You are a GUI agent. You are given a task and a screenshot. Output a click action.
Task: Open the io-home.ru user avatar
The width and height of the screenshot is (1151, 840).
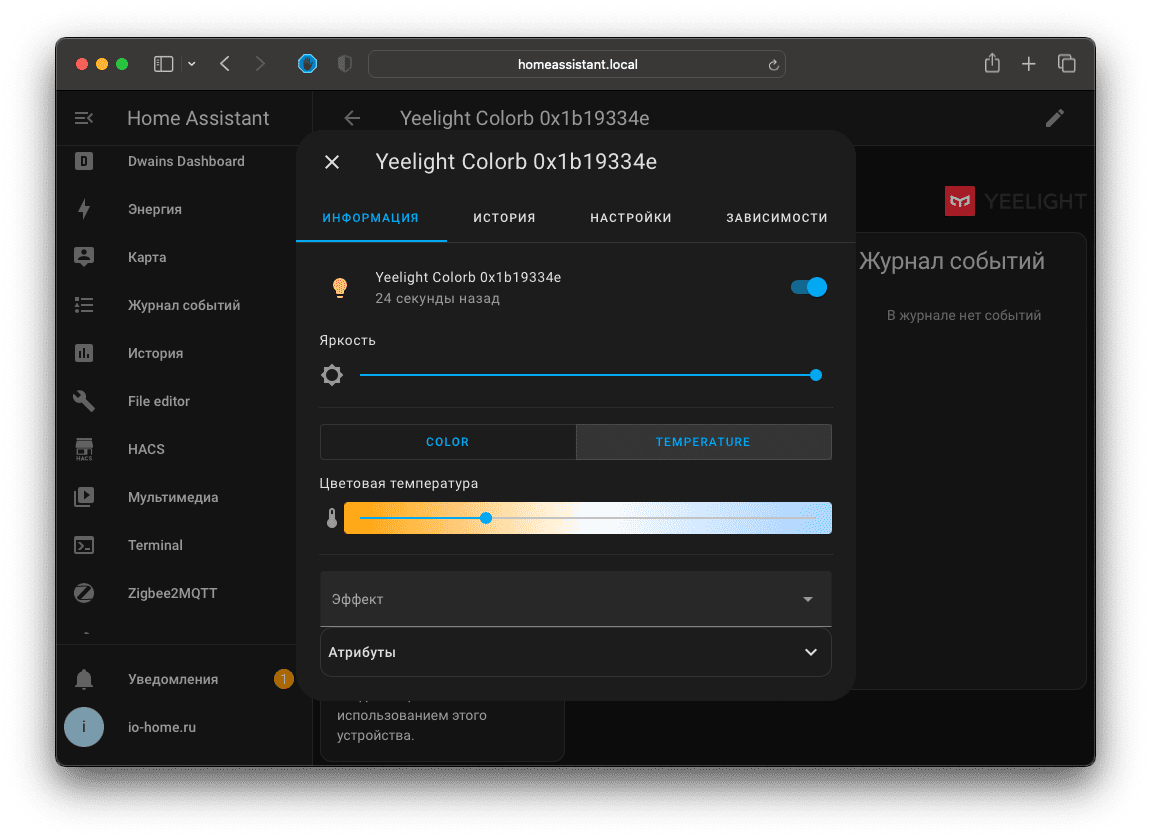pyautogui.click(x=84, y=727)
